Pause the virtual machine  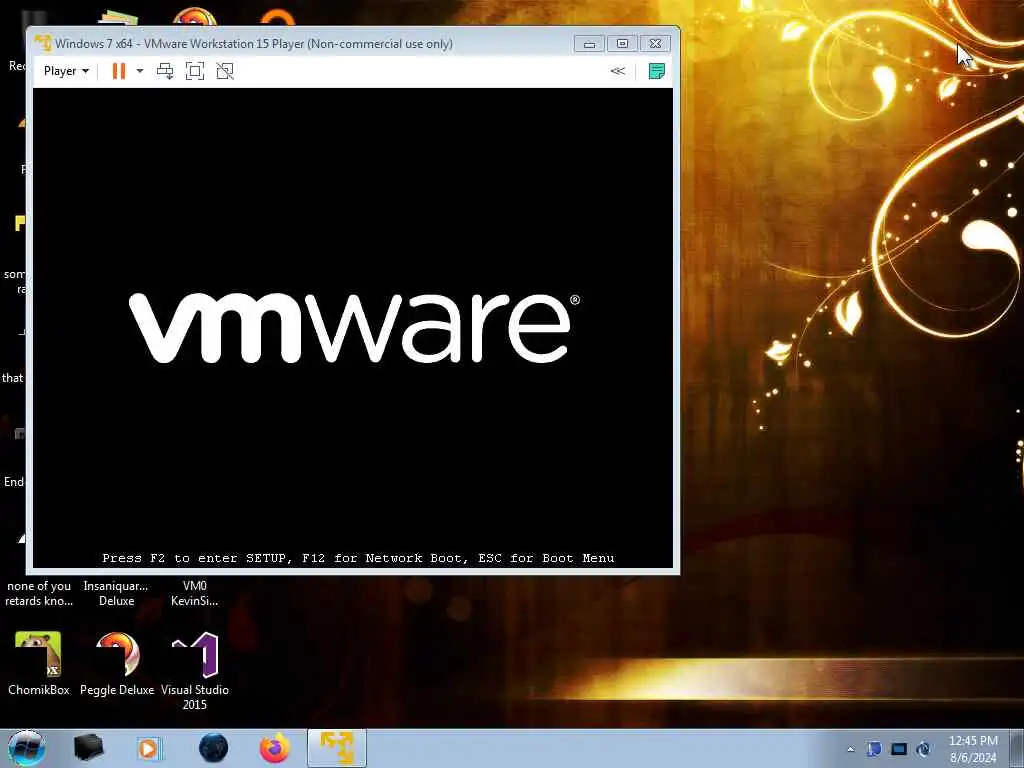(119, 71)
